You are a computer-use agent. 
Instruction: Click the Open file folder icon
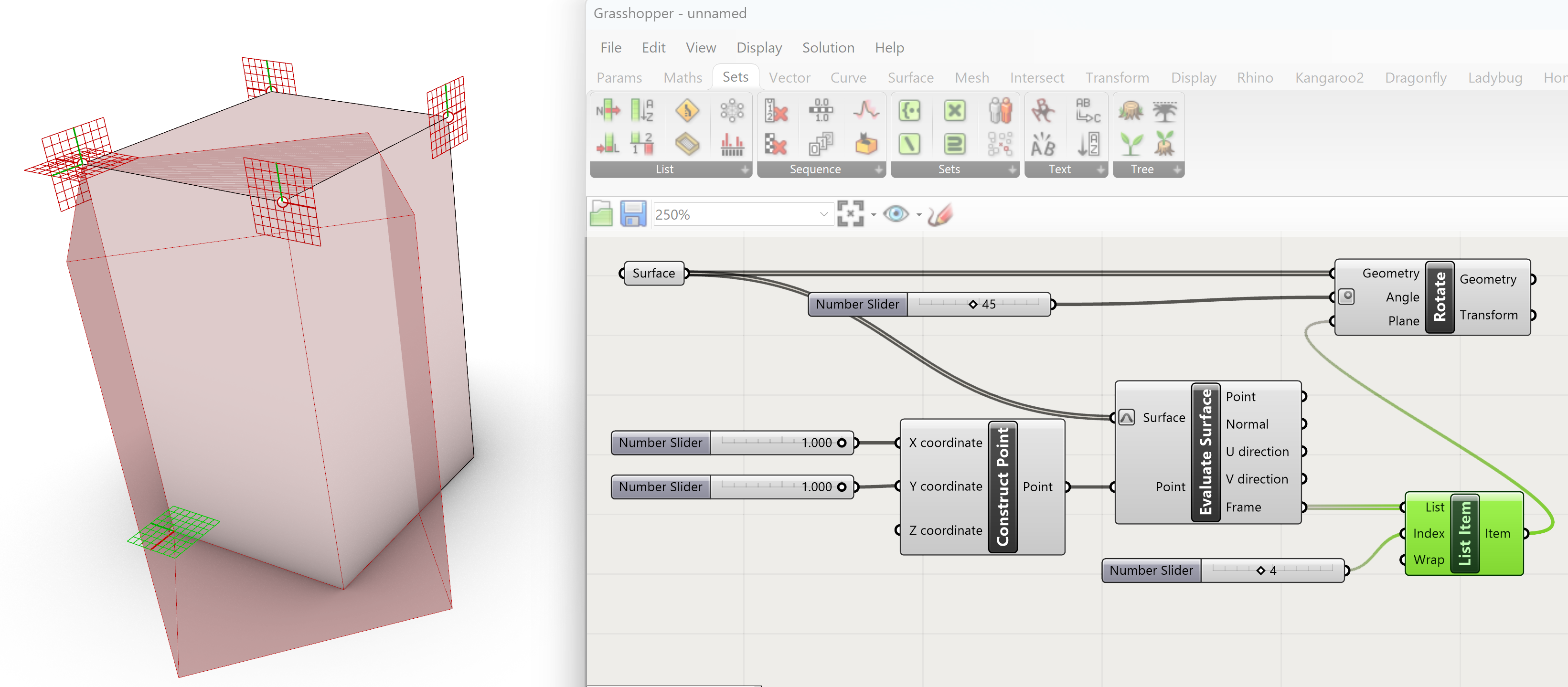tap(601, 214)
